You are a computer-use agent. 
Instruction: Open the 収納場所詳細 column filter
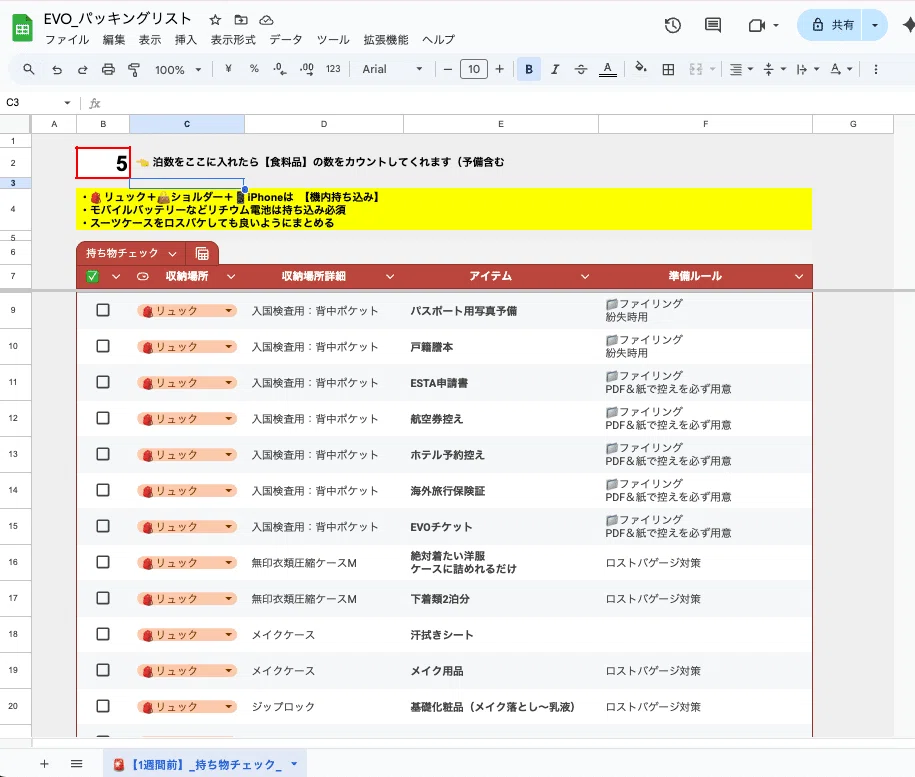pos(390,276)
